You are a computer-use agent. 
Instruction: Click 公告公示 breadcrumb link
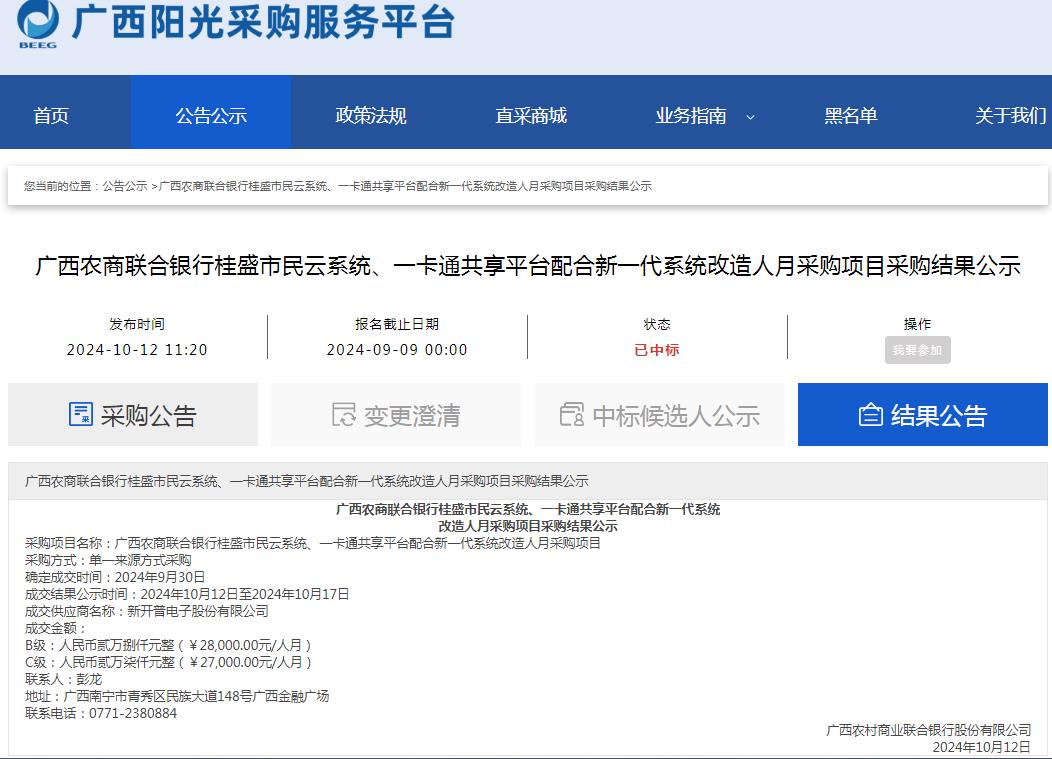(125, 186)
